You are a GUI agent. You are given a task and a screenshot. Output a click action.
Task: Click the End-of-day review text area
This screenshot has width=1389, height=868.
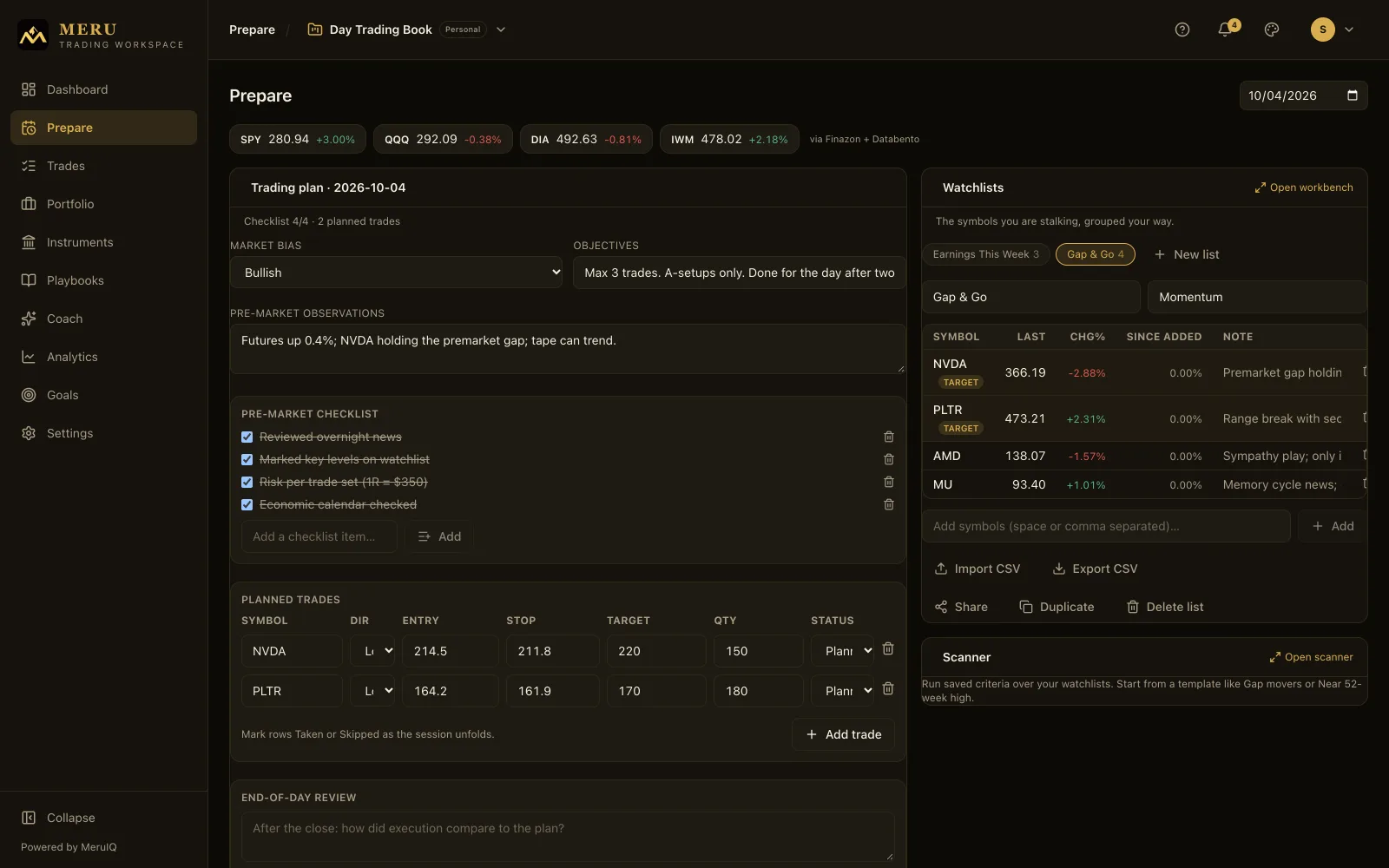point(568,837)
